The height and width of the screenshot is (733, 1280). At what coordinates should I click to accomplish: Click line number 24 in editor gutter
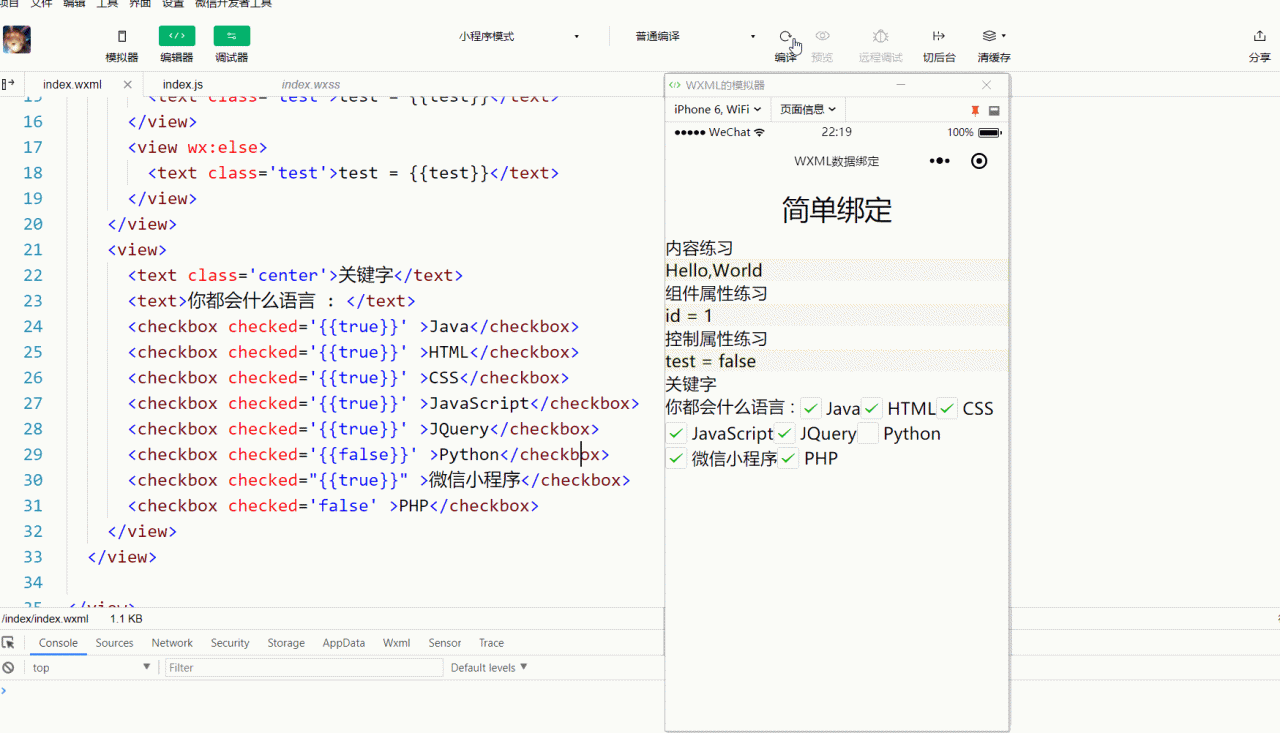(x=32, y=326)
